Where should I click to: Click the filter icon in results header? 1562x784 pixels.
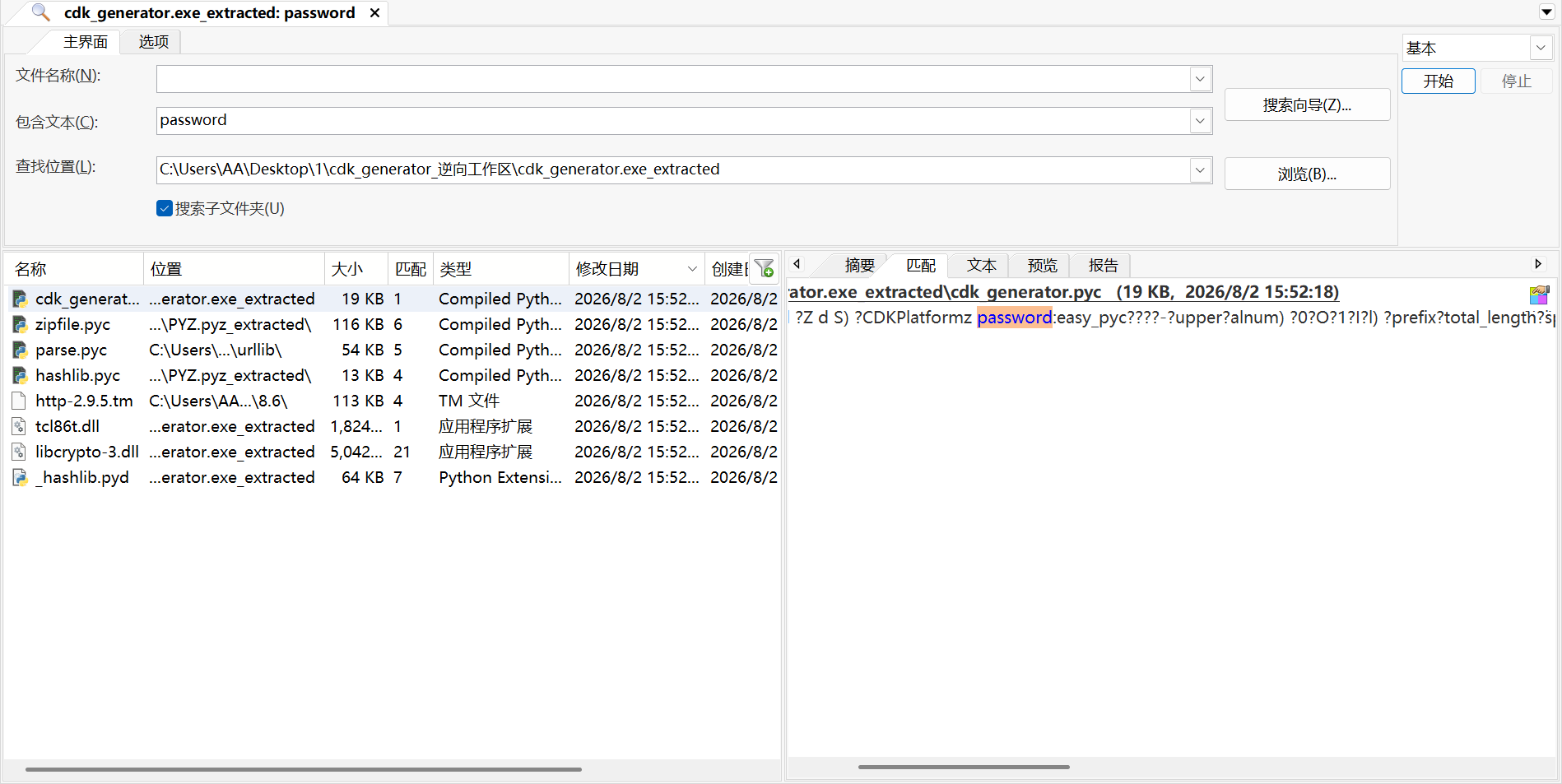click(x=764, y=269)
